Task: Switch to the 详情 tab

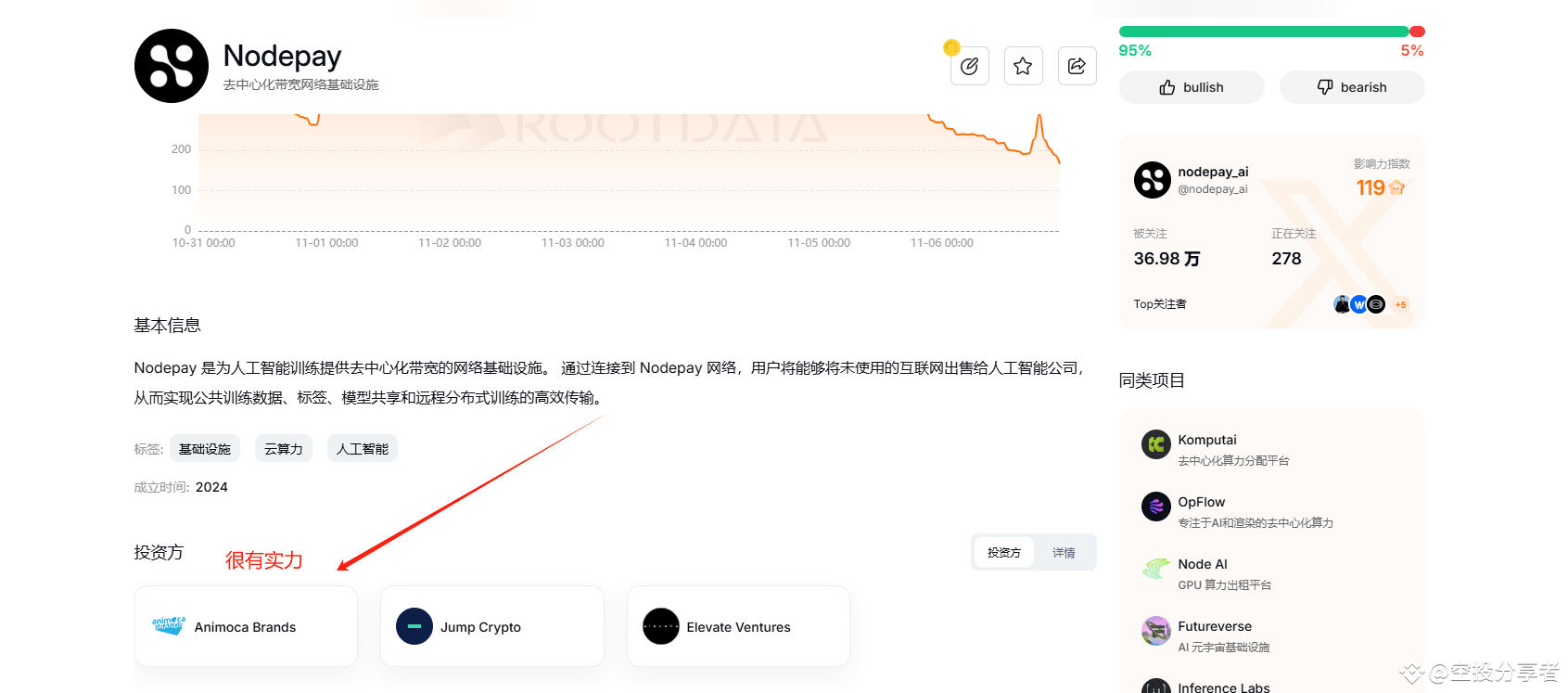Action: point(1064,553)
